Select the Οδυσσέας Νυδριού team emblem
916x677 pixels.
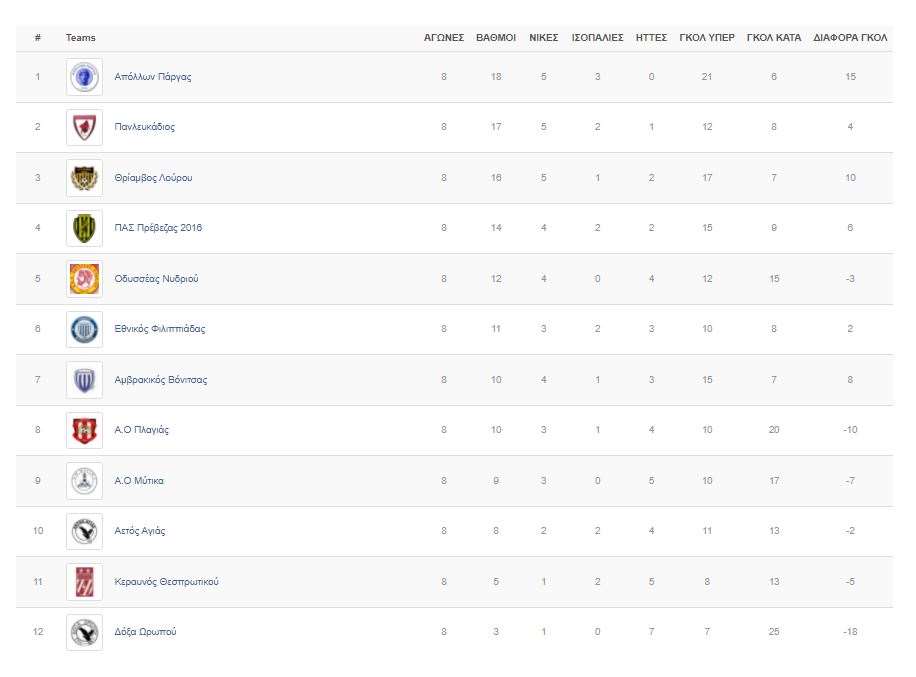84,279
